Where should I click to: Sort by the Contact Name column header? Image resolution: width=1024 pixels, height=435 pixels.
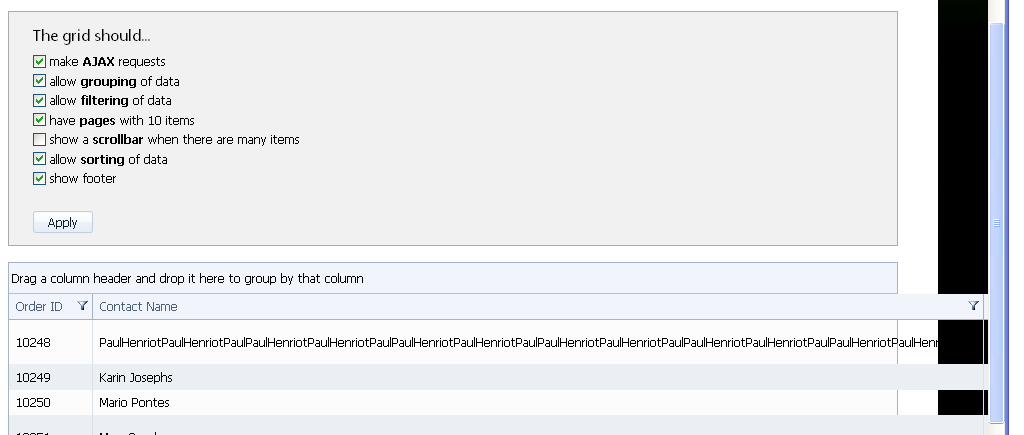(138, 306)
